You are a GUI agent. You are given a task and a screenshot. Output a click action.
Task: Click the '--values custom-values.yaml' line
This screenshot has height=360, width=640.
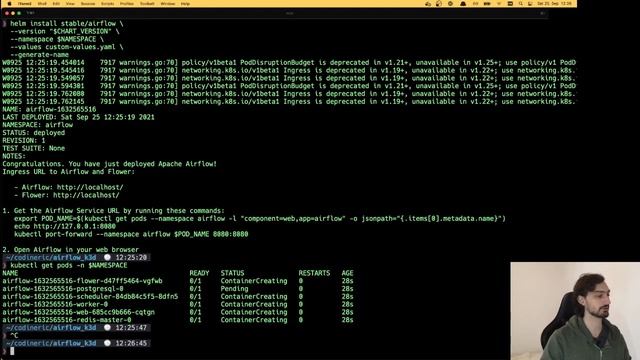click(67, 47)
